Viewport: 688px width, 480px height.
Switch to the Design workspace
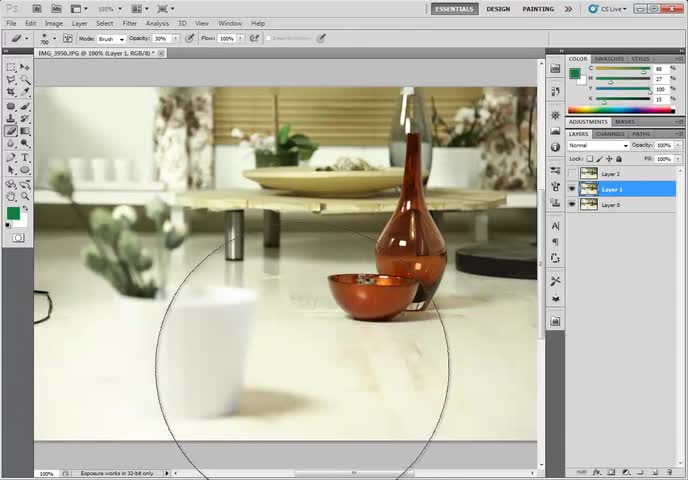tap(498, 9)
